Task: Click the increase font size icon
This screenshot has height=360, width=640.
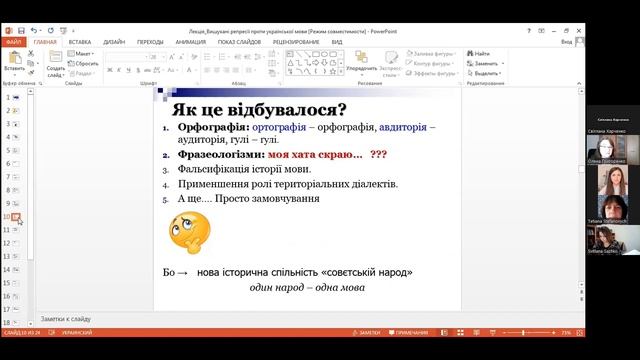Action: click(x=172, y=57)
